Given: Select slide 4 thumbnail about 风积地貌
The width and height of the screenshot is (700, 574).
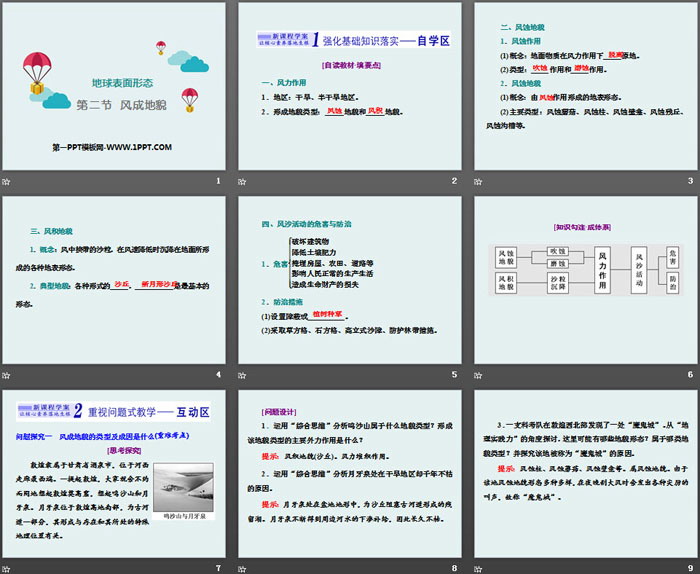Looking at the screenshot, I should [x=114, y=280].
